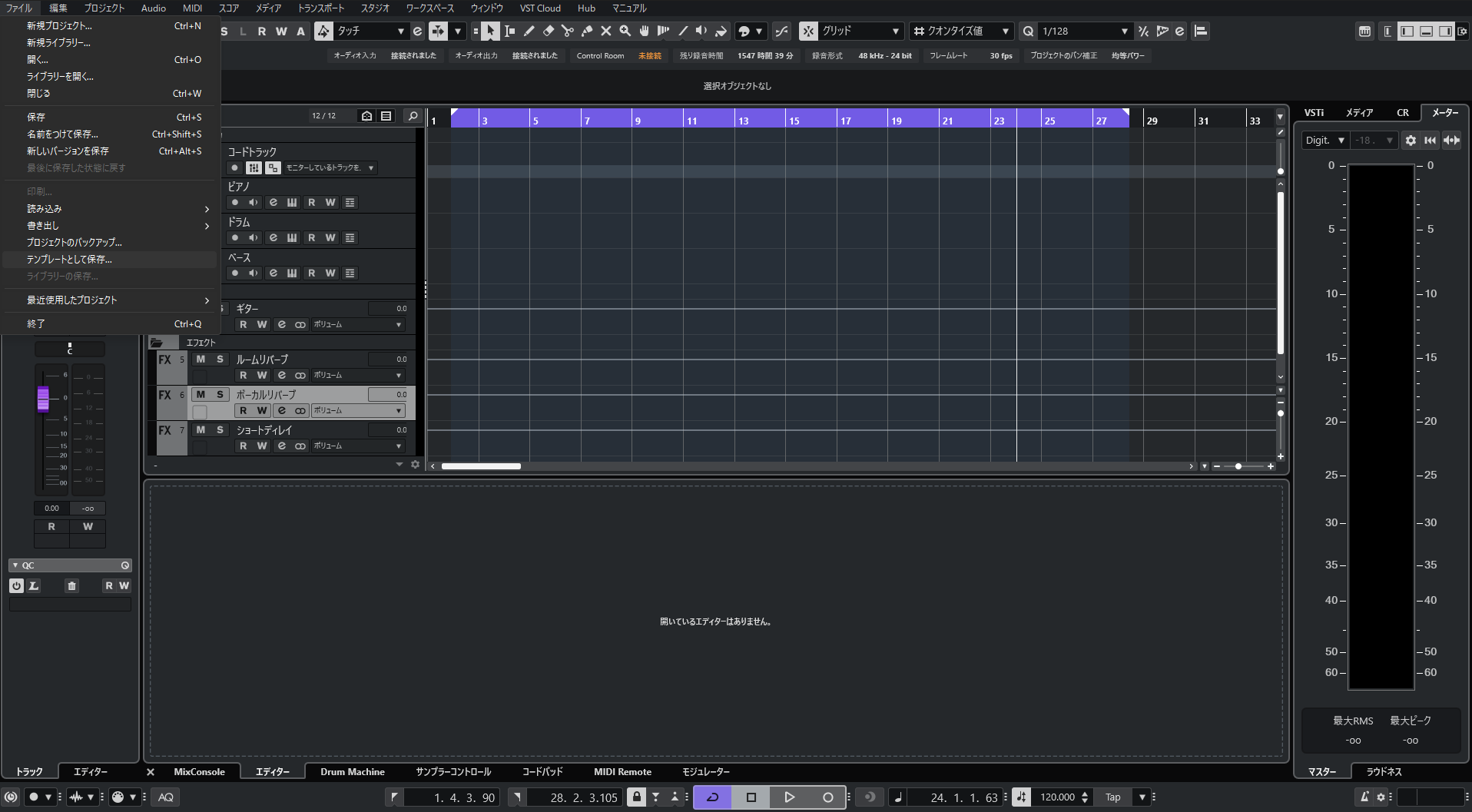Image resolution: width=1472 pixels, height=812 pixels.
Task: Open the Effects folder track icon
Action: (x=157, y=343)
